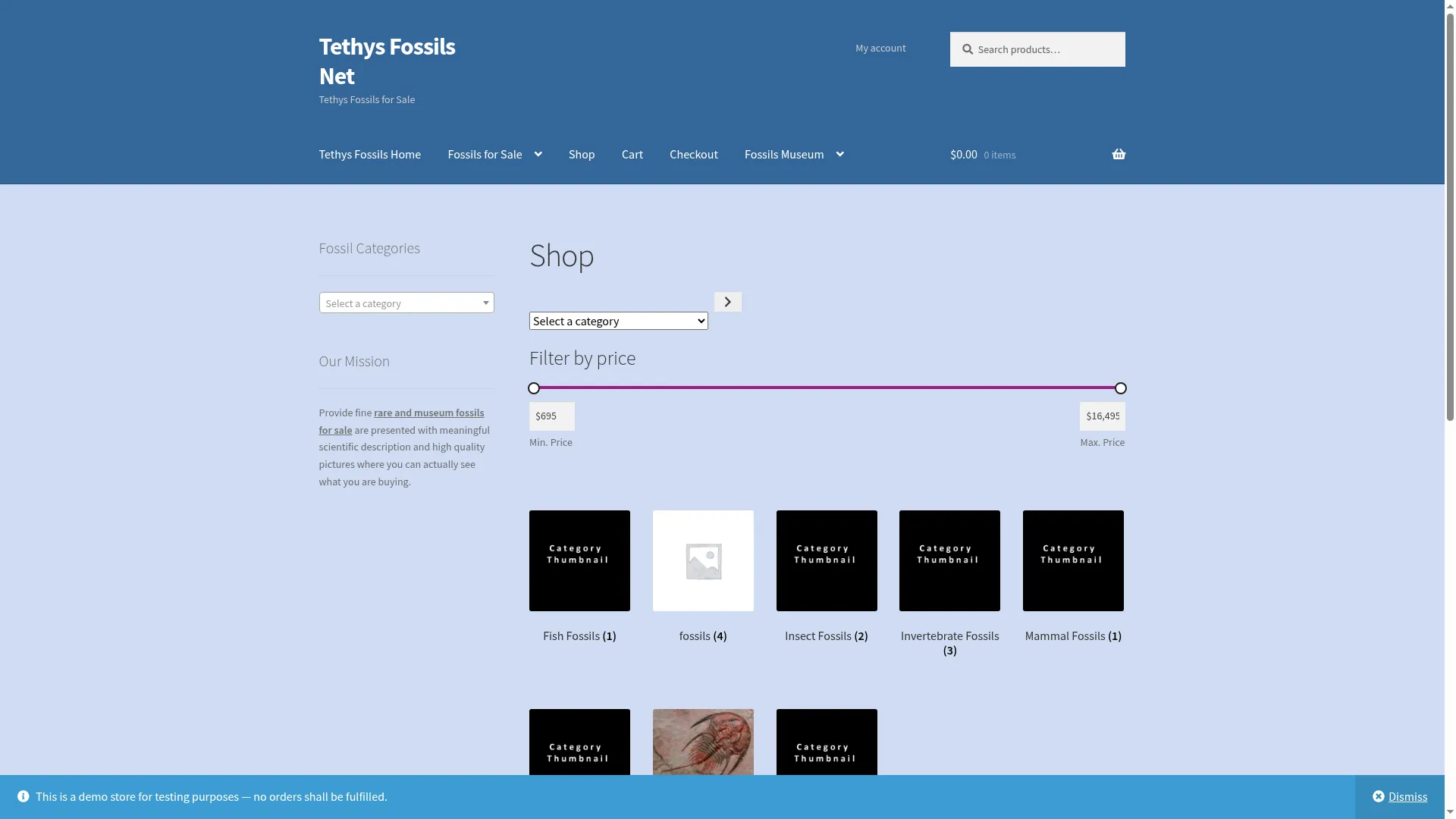Click the search magnifier icon

tap(968, 49)
